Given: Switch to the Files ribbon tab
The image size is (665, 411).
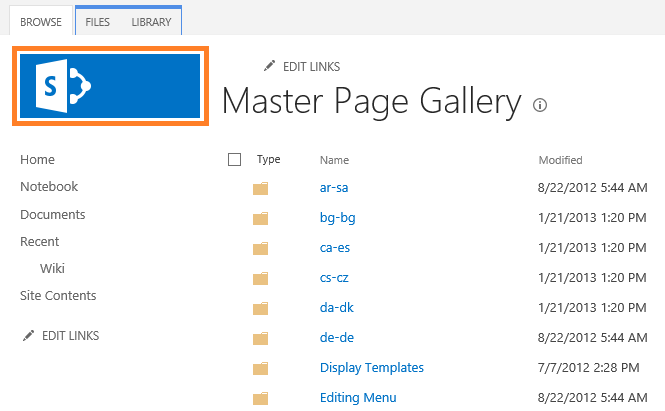Looking at the screenshot, I should point(98,21).
